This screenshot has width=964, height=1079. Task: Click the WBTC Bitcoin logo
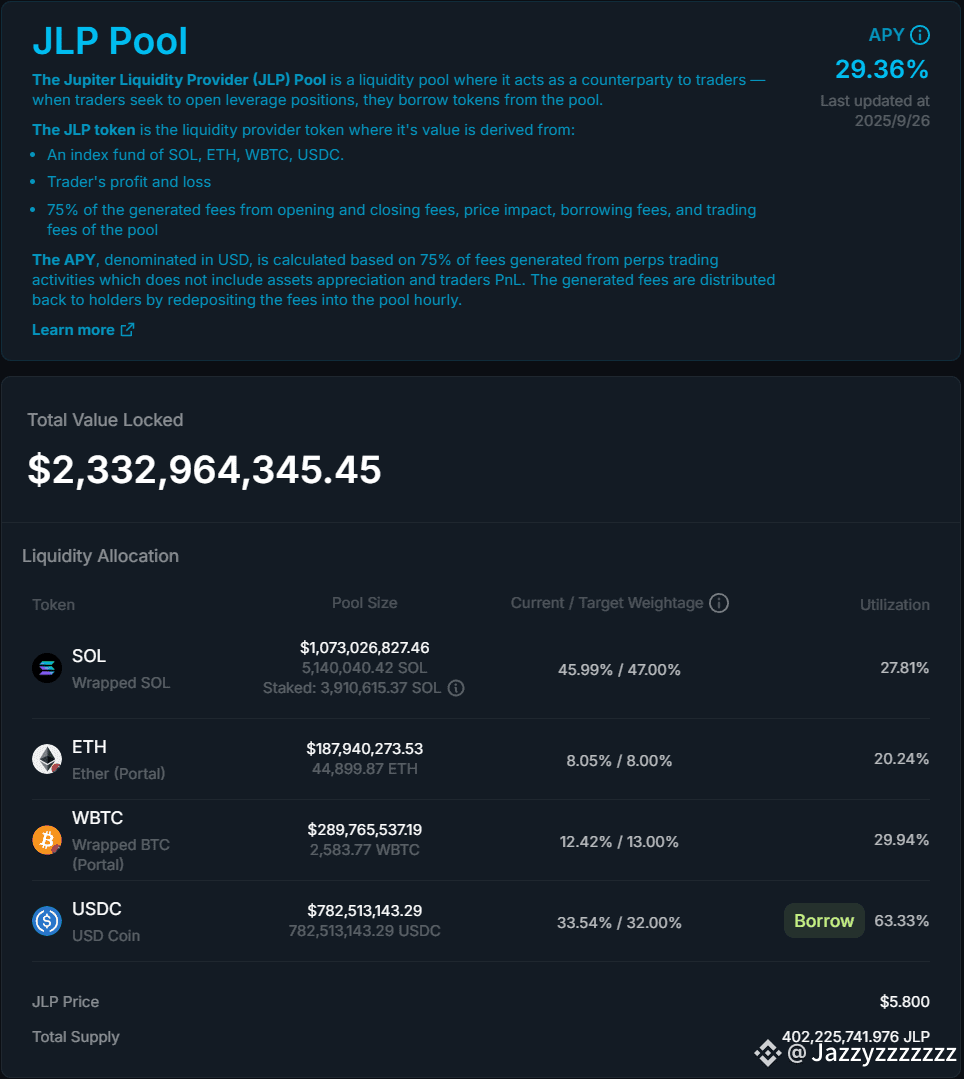pyautogui.click(x=47, y=840)
